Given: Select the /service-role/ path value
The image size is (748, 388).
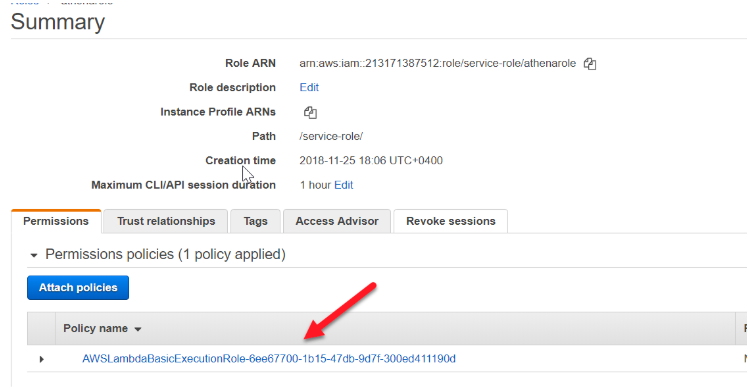Looking at the screenshot, I should tap(331, 136).
